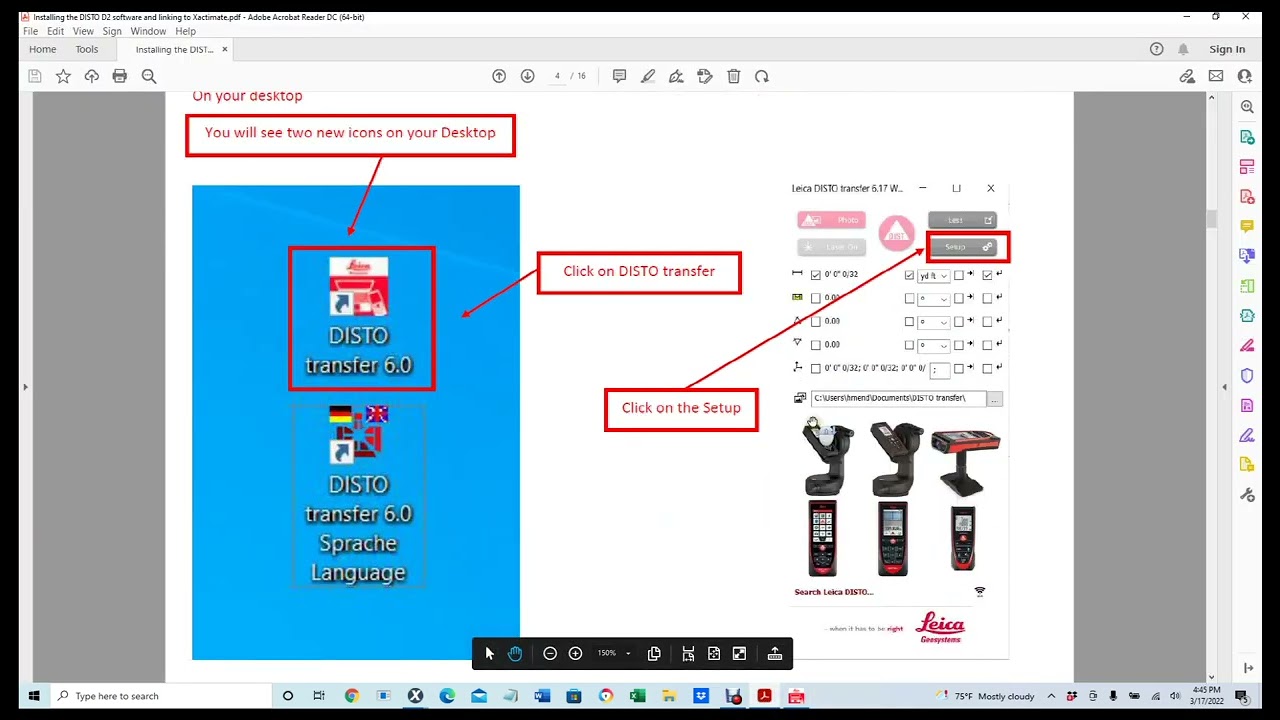Open the pink Redact pen tool in right pane
1280x720 pixels.
point(1247,345)
